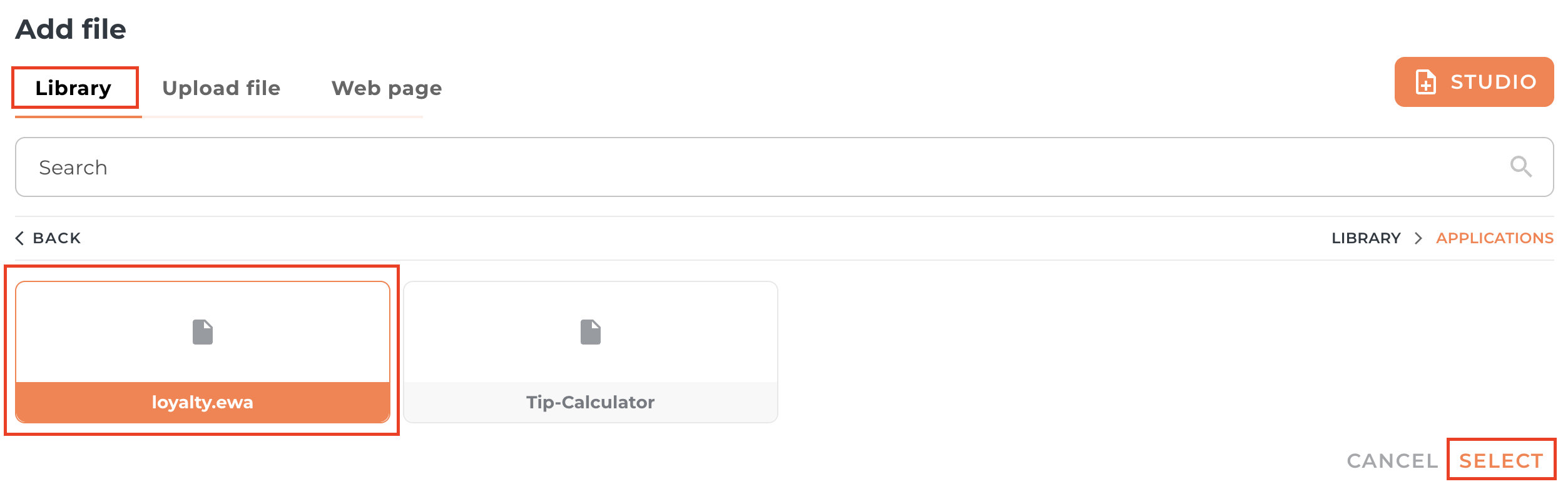Viewport: 1568px width, 489px height.
Task: Confirm the choice with Select
Action: pyautogui.click(x=1500, y=461)
